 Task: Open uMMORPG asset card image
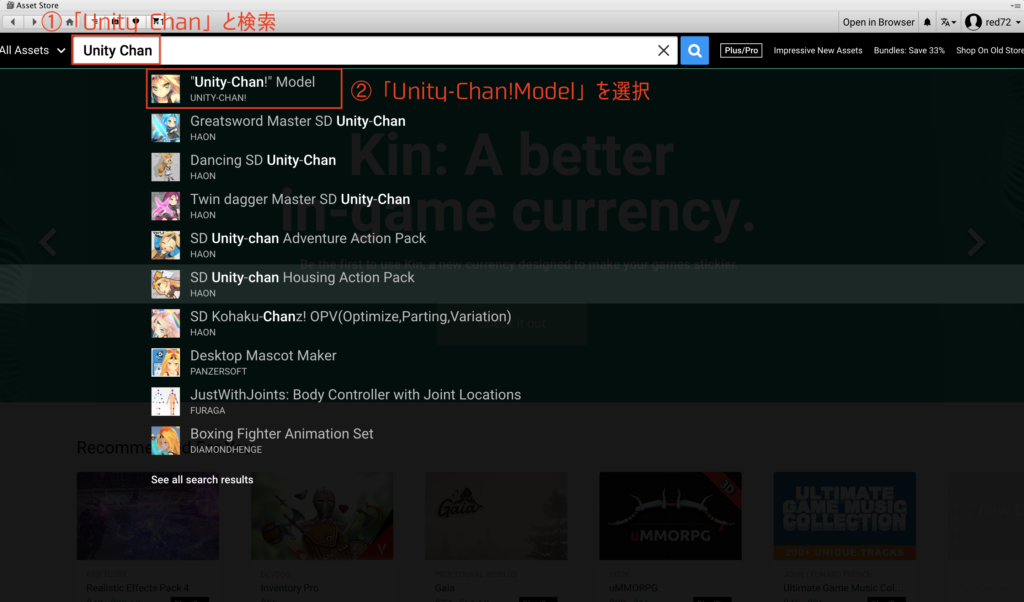coord(670,516)
